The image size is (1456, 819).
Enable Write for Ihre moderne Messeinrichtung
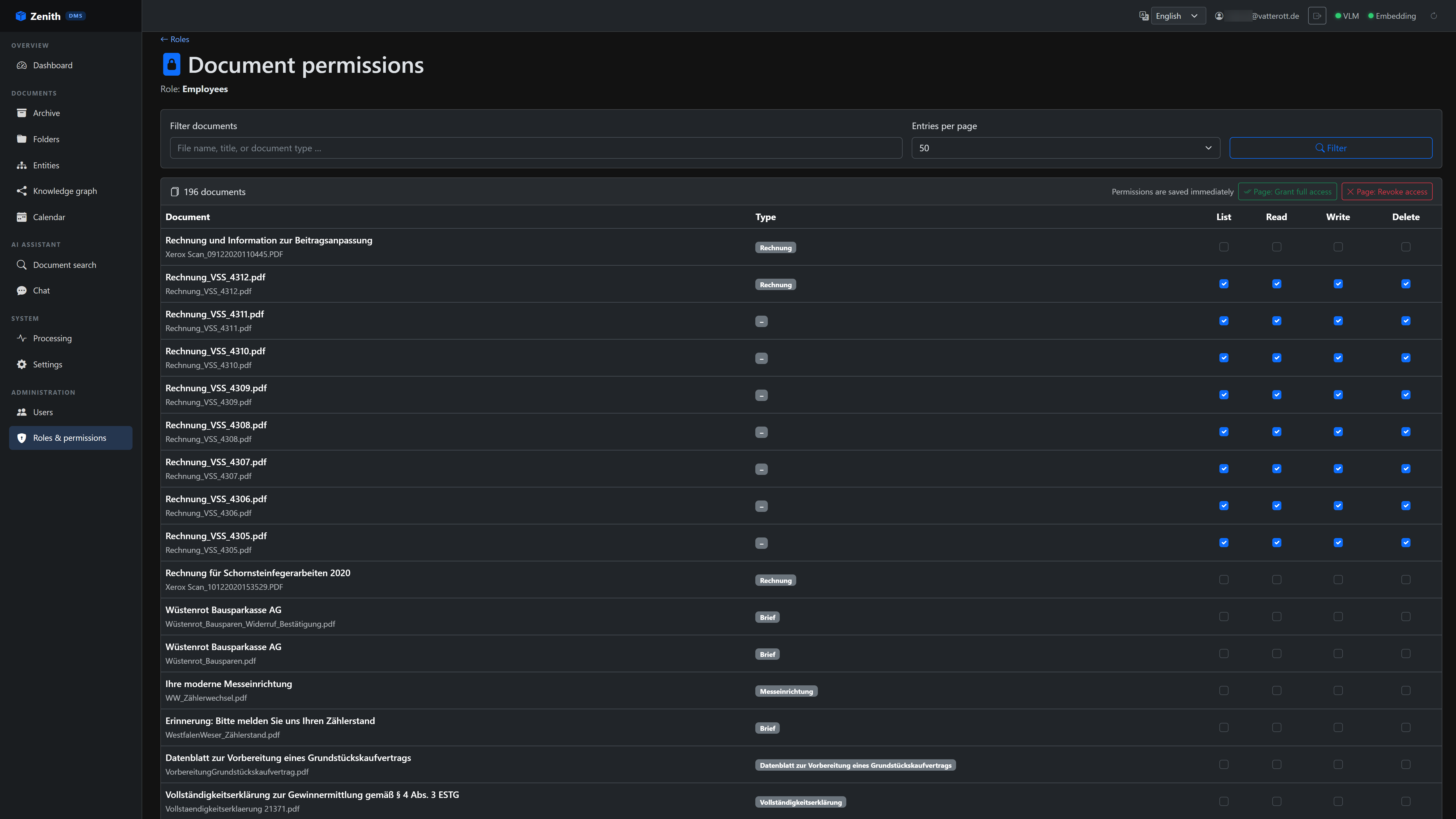pyautogui.click(x=1338, y=691)
